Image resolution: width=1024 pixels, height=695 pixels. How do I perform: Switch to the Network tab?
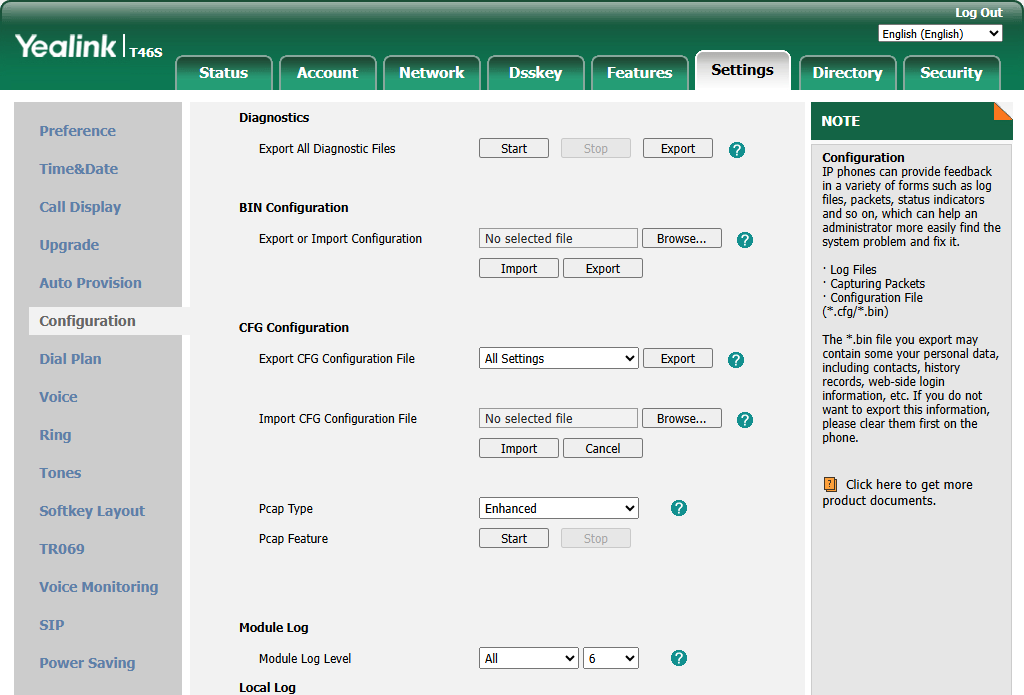coord(431,72)
